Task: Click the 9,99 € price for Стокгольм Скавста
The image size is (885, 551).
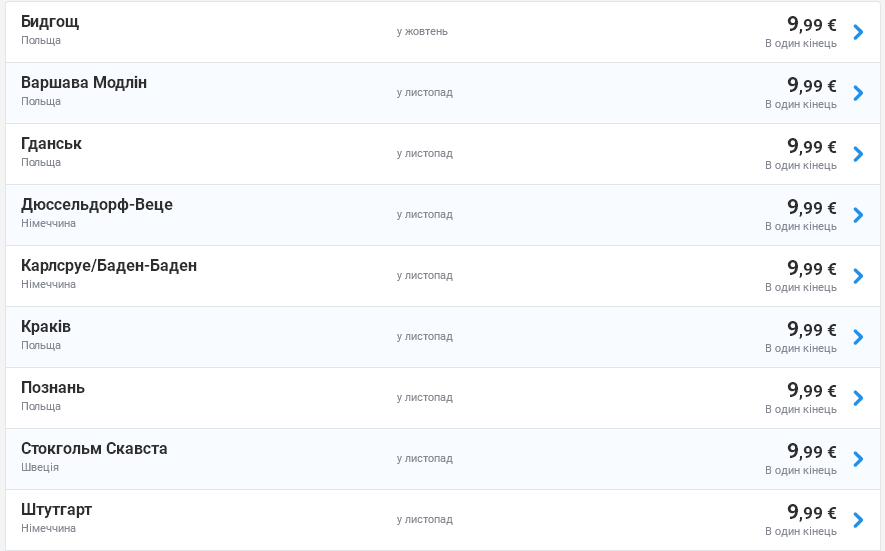Action: [x=811, y=451]
